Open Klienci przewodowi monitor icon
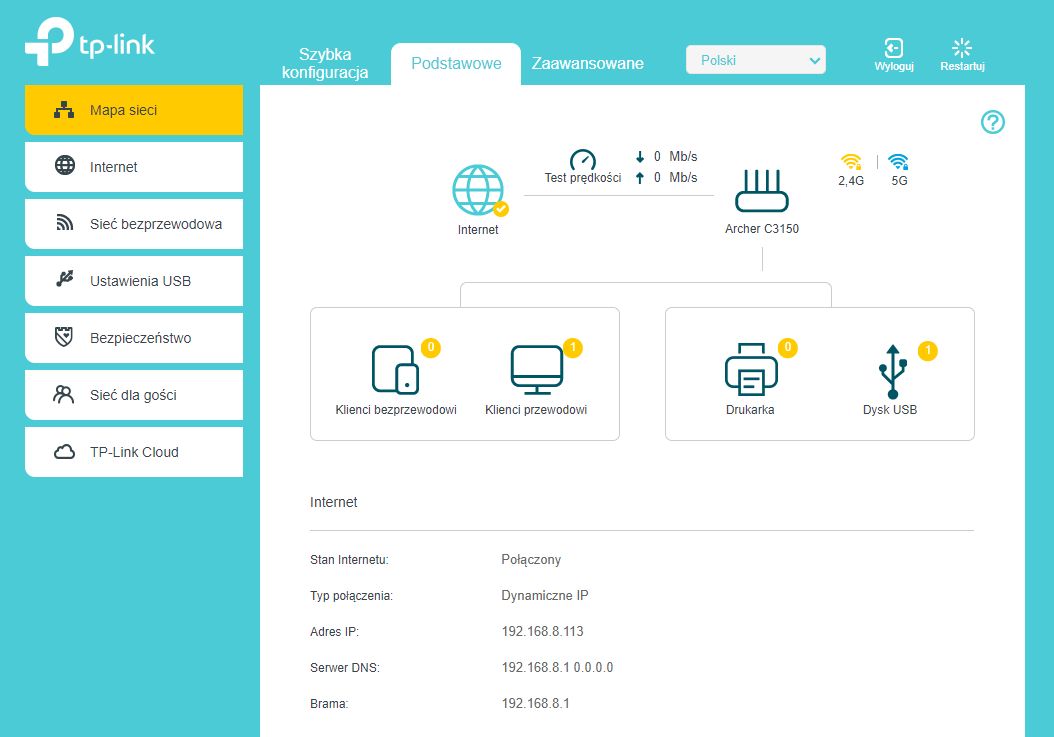The height and width of the screenshot is (737, 1054). [x=536, y=370]
